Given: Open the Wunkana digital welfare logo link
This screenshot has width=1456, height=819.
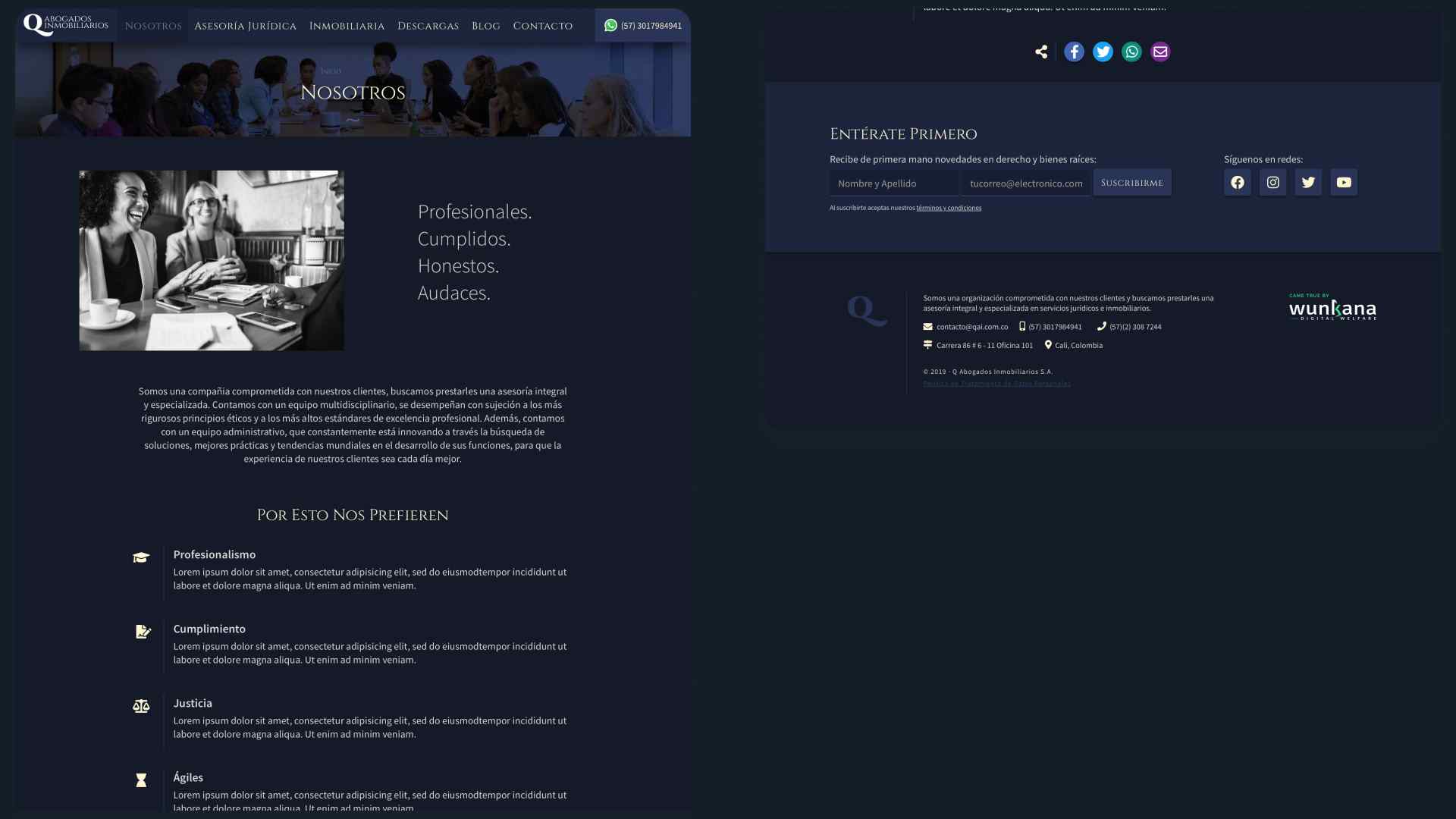Looking at the screenshot, I should (x=1332, y=307).
